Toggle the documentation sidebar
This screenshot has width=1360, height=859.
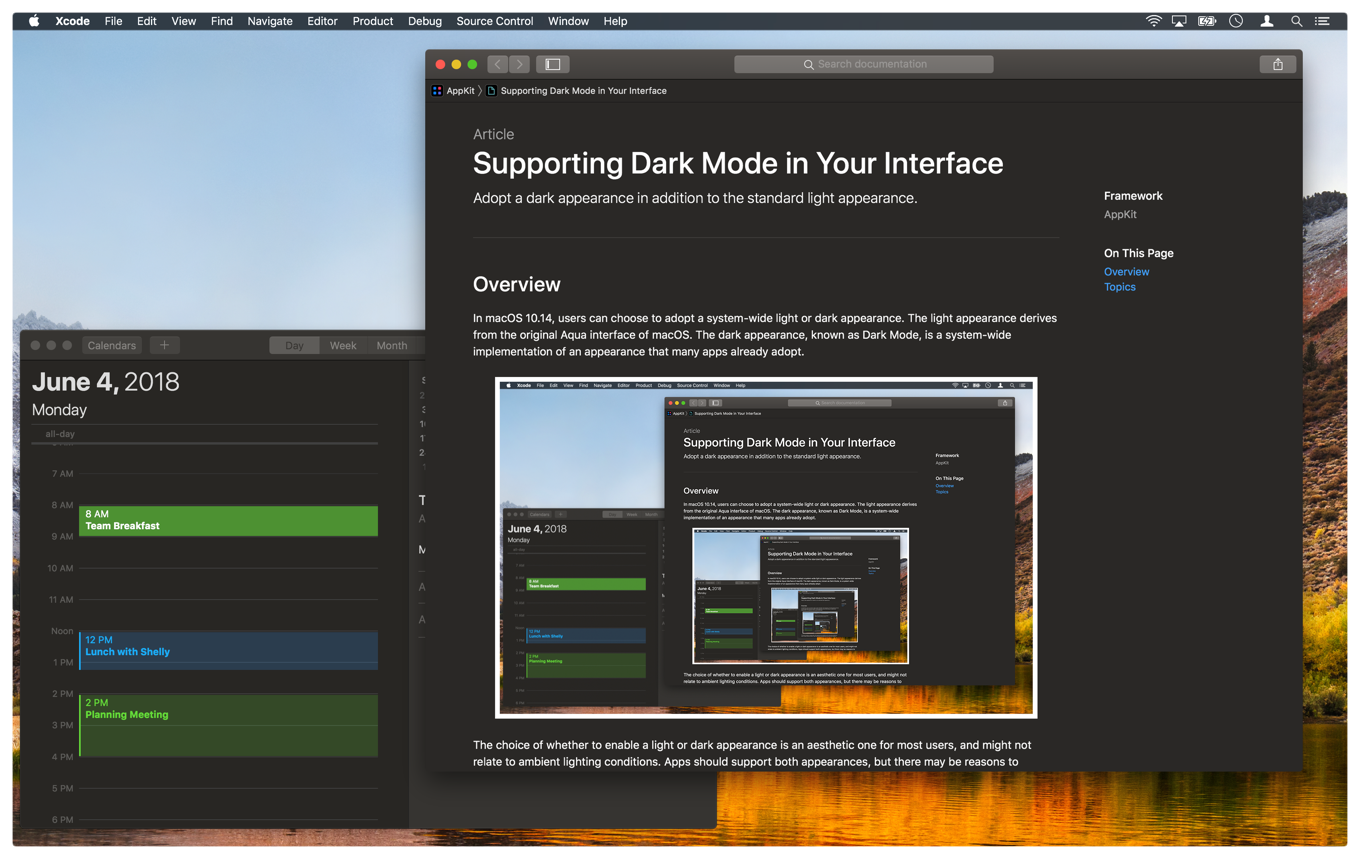552,64
